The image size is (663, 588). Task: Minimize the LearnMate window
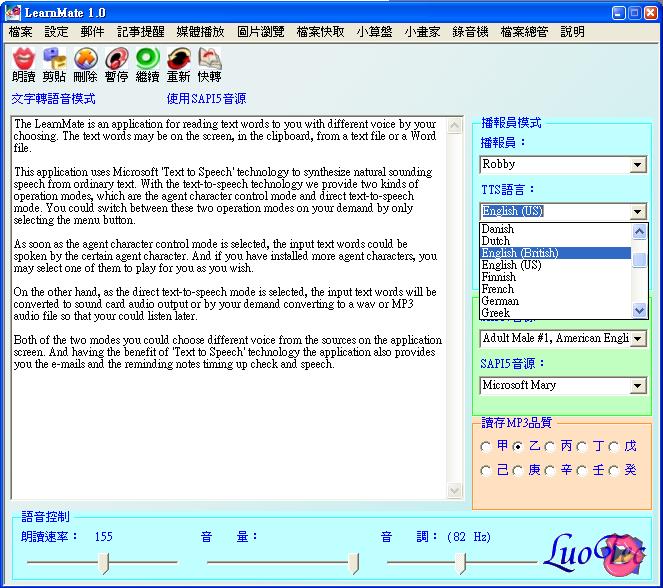pyautogui.click(x=618, y=13)
